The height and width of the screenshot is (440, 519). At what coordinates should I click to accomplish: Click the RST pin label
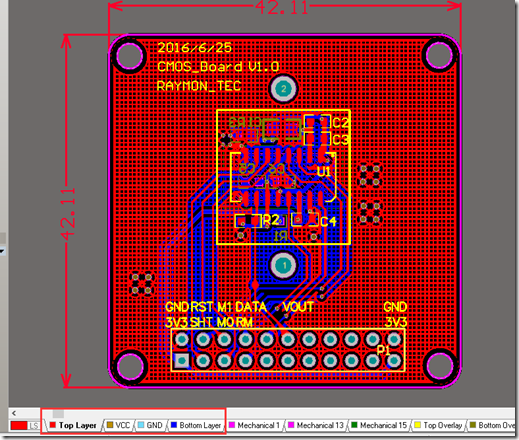coord(202,307)
